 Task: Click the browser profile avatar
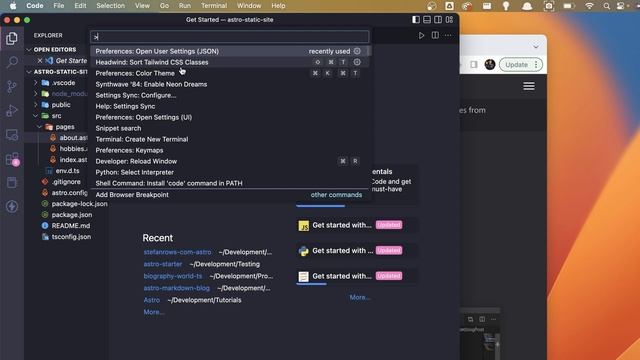[490, 64]
